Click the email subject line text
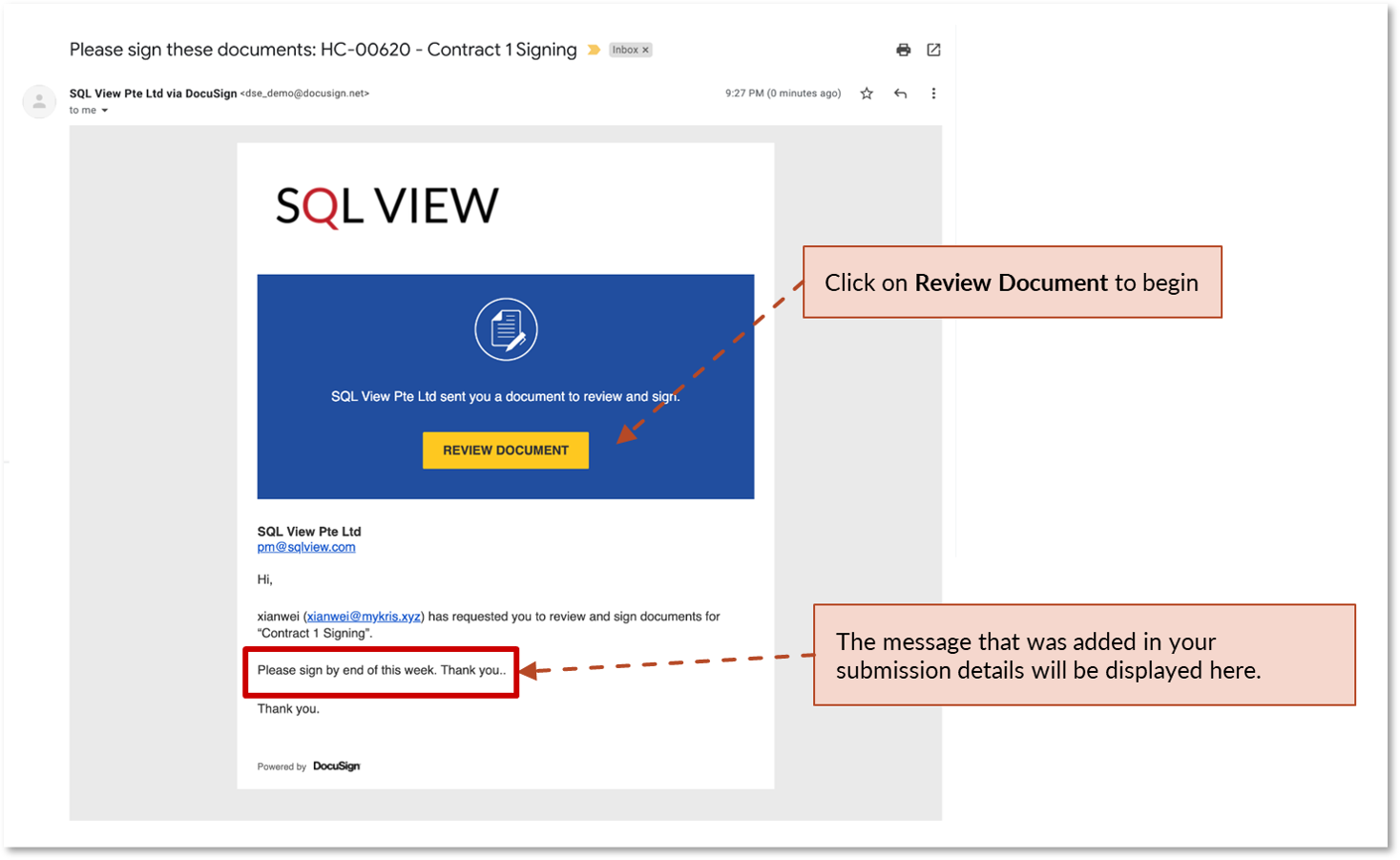 (323, 50)
